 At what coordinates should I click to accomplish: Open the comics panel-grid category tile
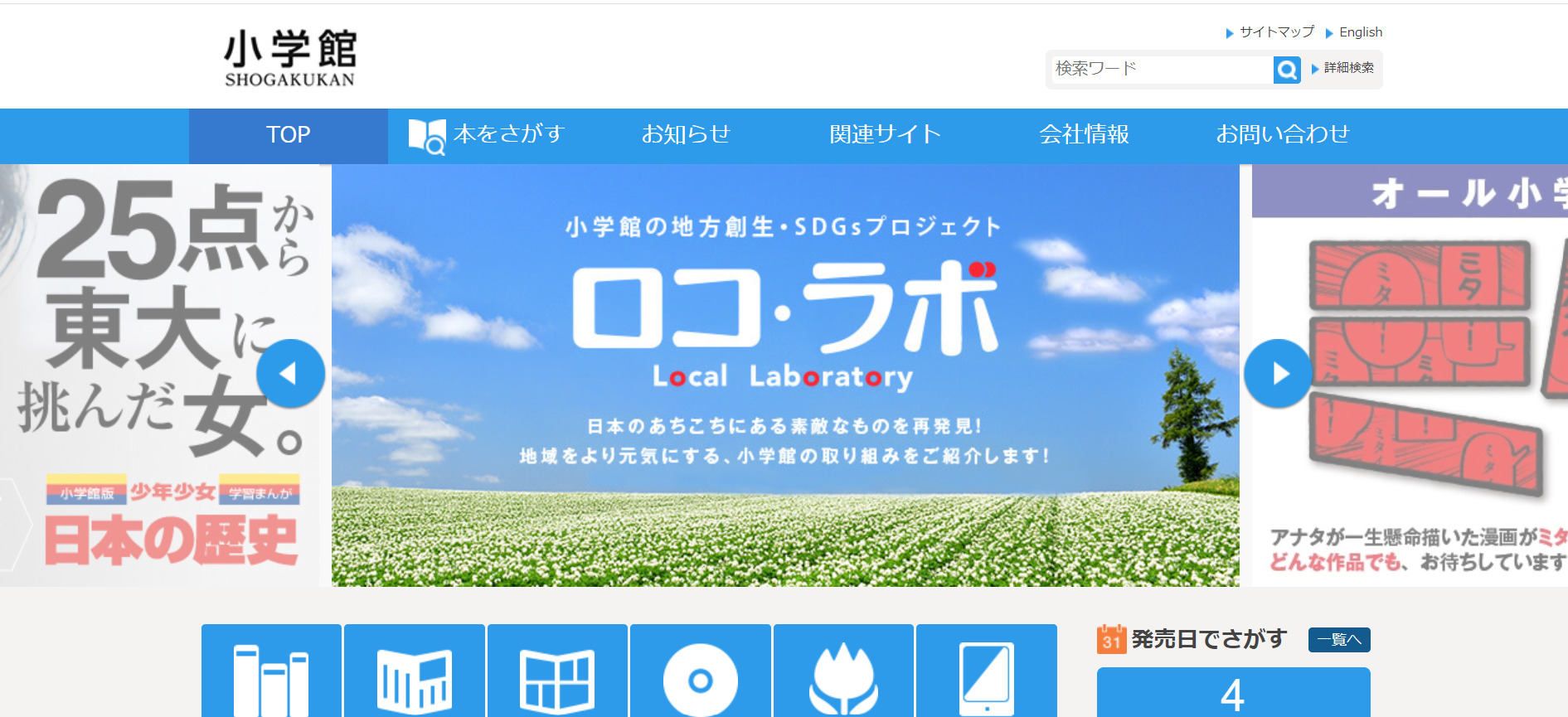tap(557, 671)
